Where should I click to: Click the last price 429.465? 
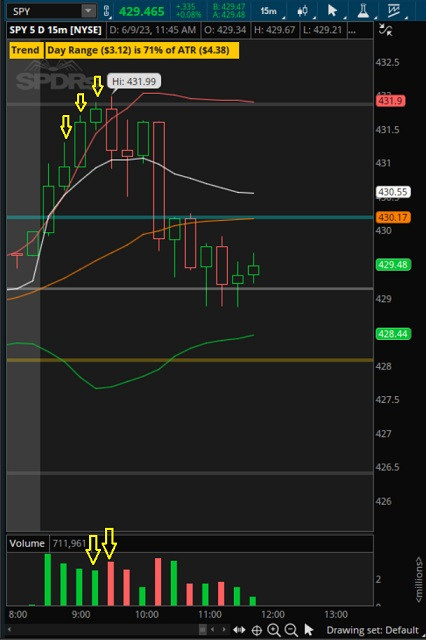click(x=142, y=11)
